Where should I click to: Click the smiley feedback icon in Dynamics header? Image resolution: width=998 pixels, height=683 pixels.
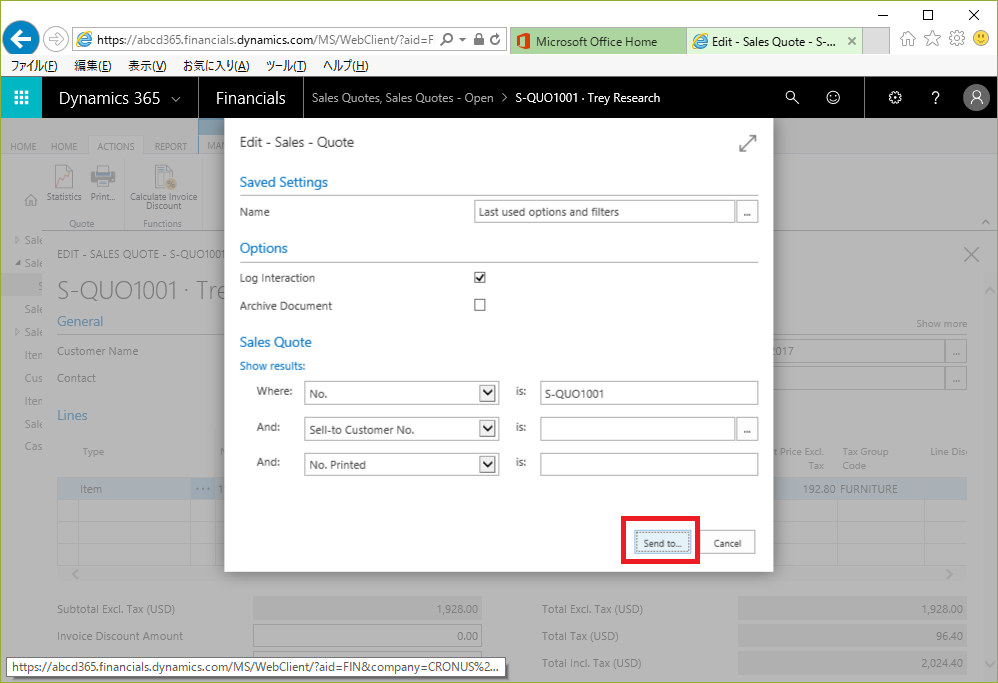833,97
